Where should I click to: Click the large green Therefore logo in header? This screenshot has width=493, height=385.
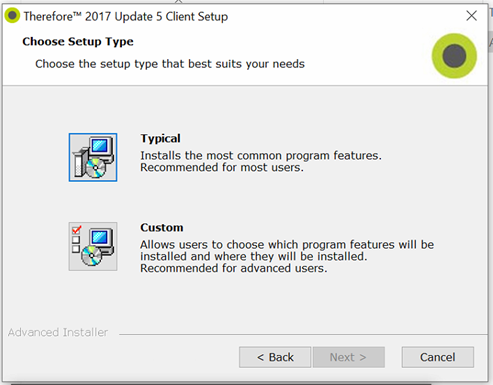click(454, 56)
